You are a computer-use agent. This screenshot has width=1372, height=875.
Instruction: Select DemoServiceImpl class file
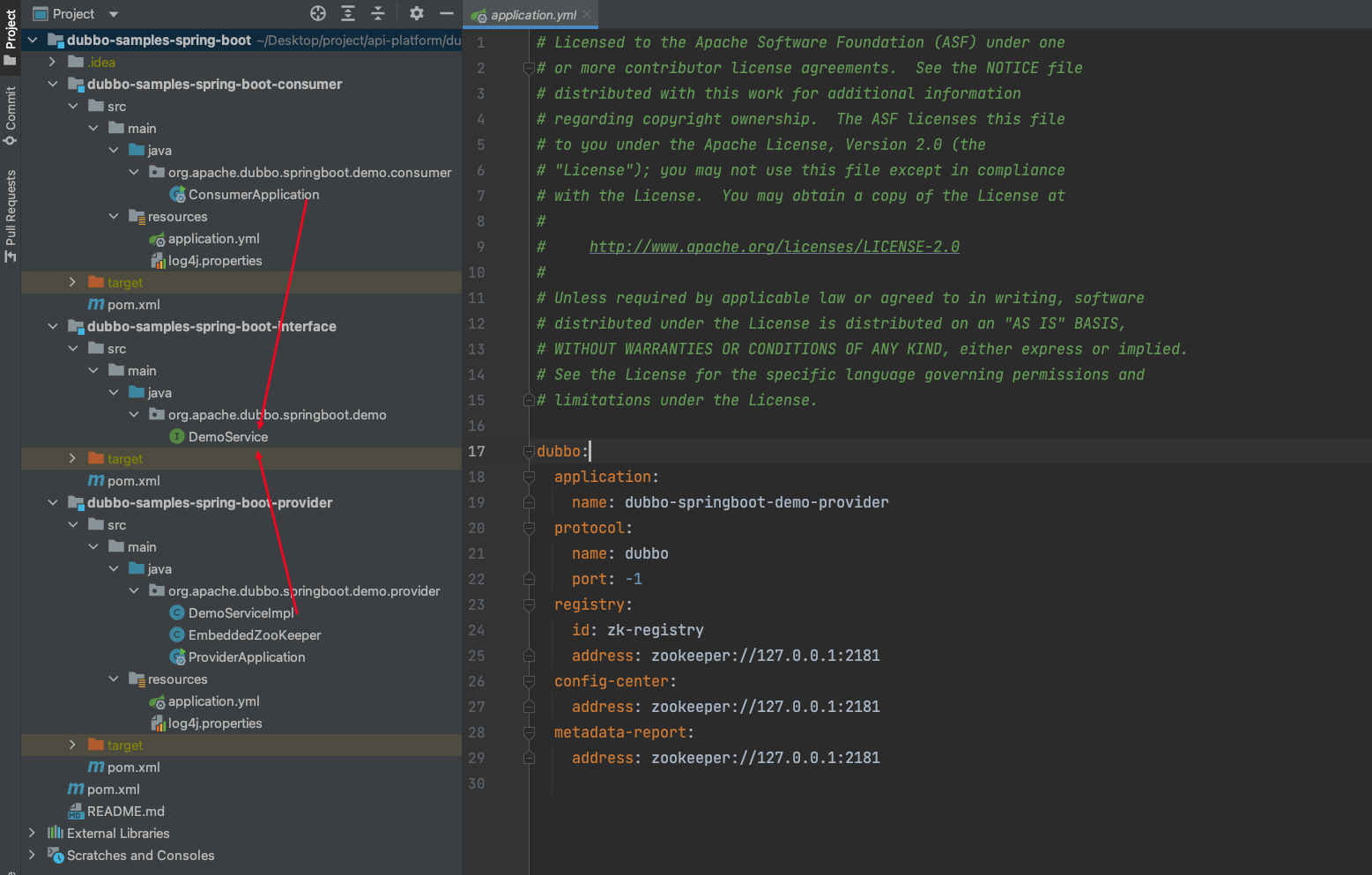point(241,612)
